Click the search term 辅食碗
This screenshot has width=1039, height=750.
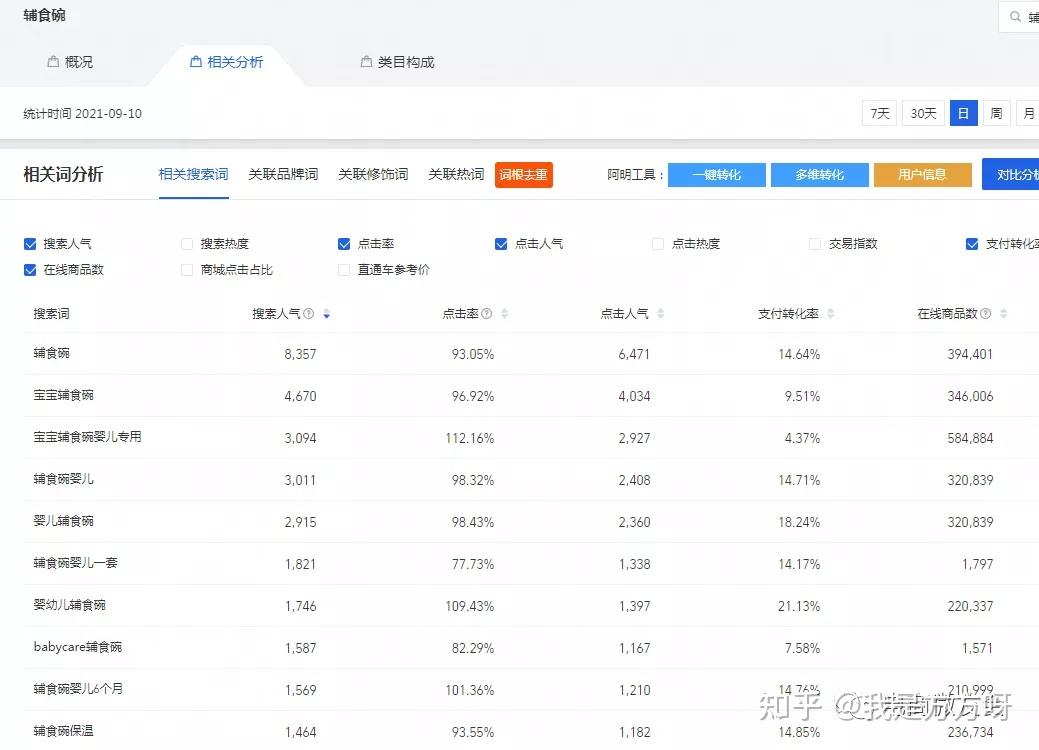(x=52, y=353)
